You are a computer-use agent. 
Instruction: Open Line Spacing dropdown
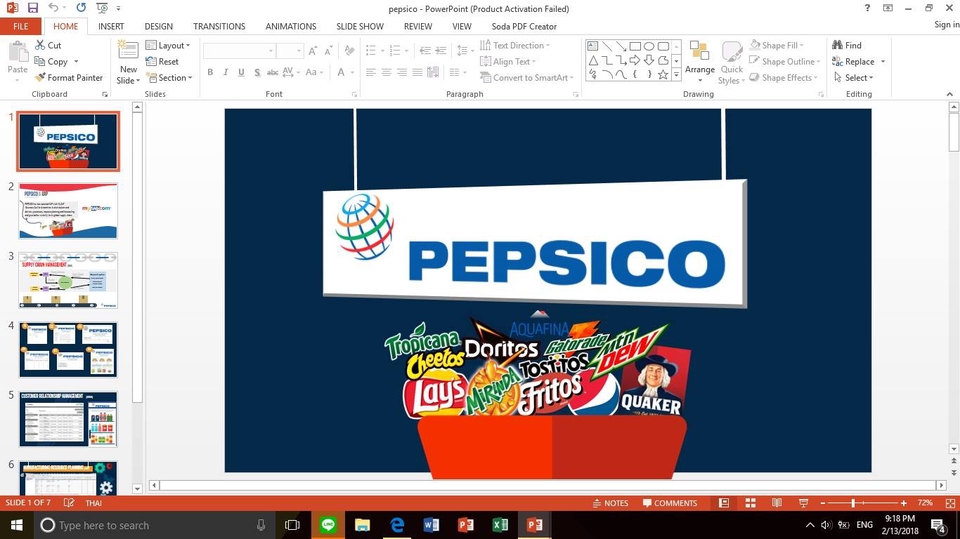463,51
